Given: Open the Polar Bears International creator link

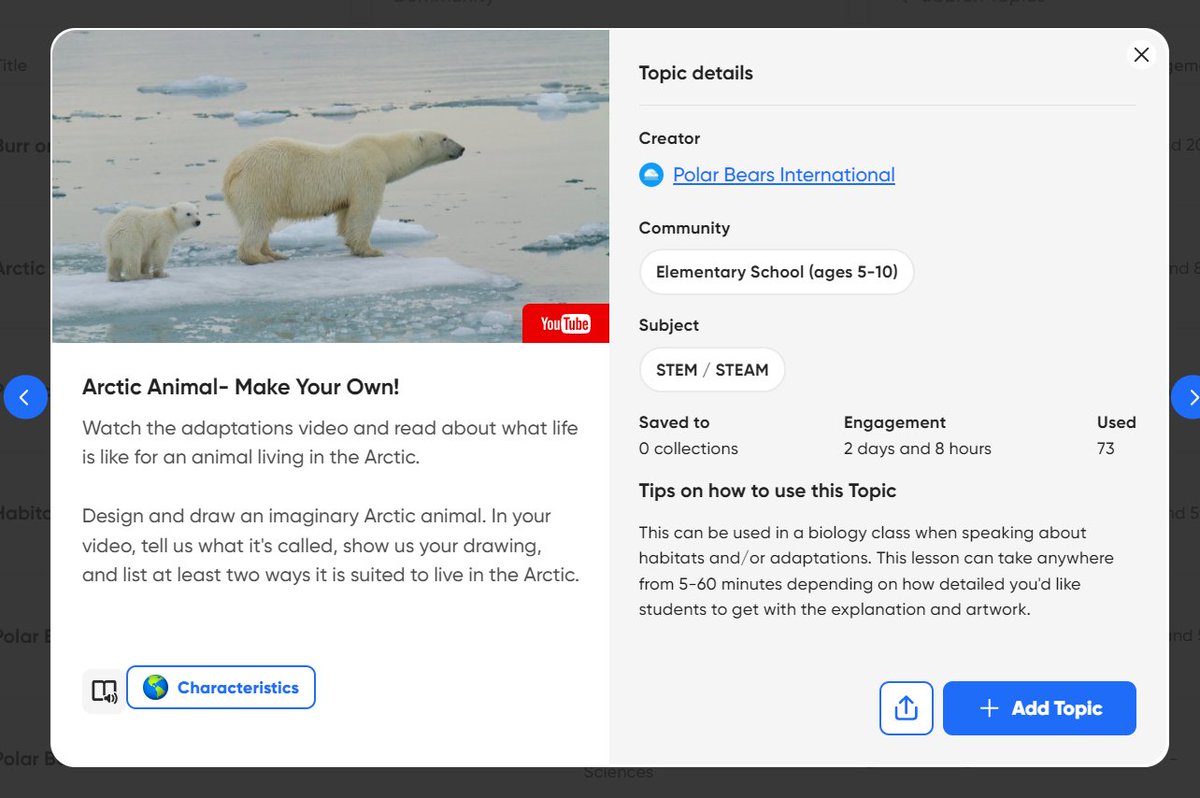Looking at the screenshot, I should (784, 175).
